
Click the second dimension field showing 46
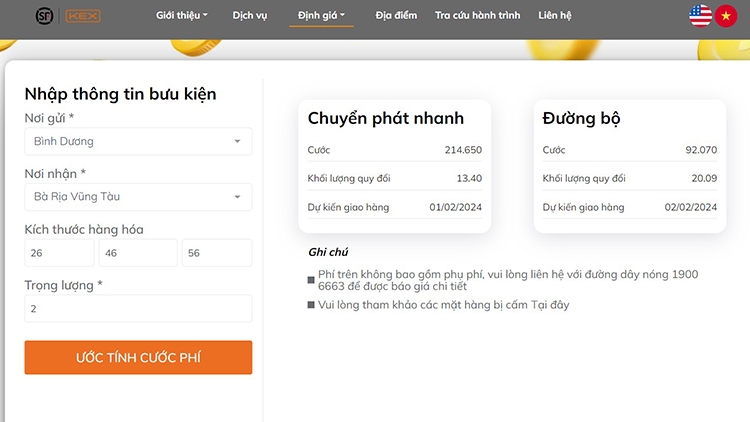pos(138,253)
